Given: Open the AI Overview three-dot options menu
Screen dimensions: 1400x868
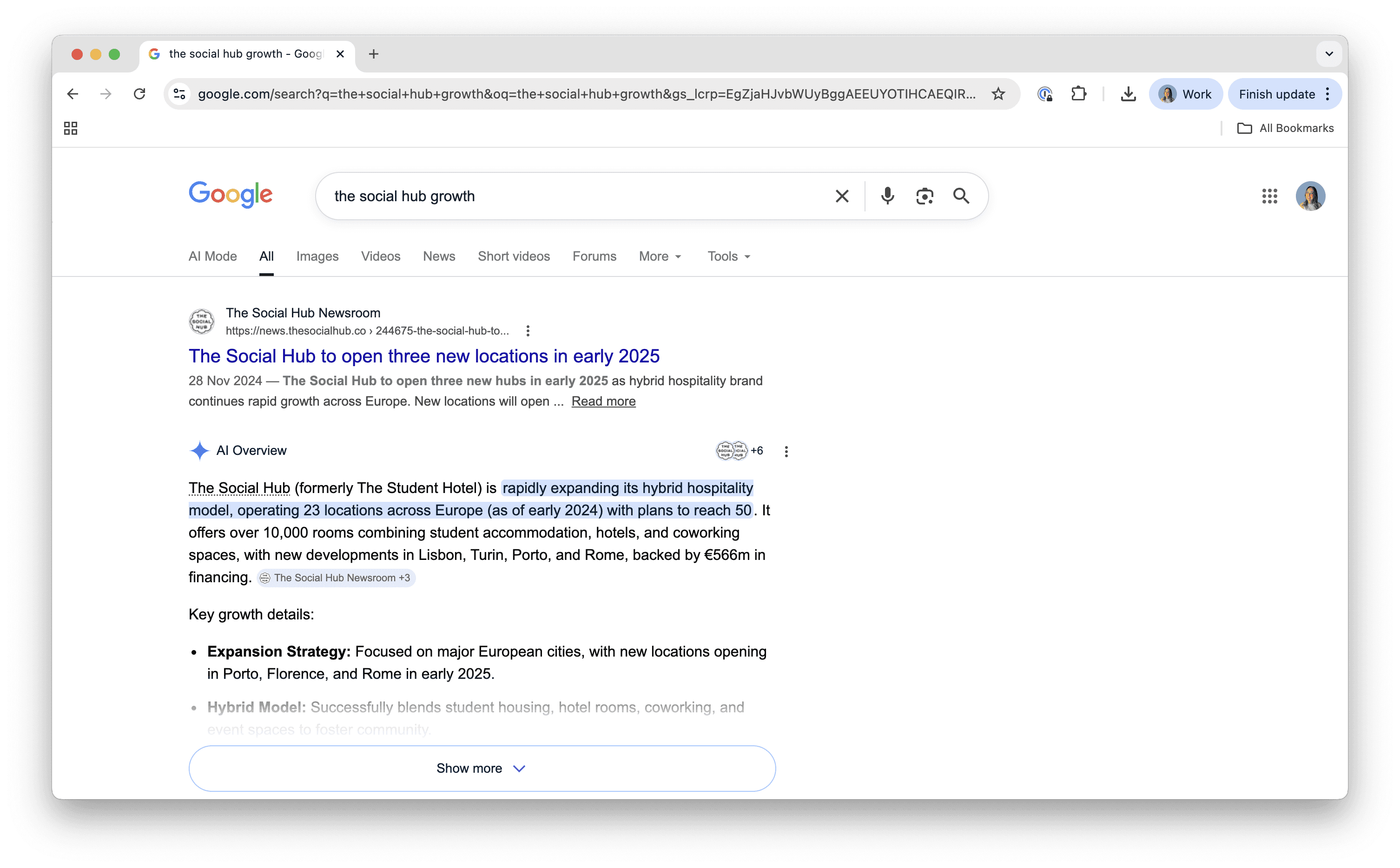Looking at the screenshot, I should [786, 452].
